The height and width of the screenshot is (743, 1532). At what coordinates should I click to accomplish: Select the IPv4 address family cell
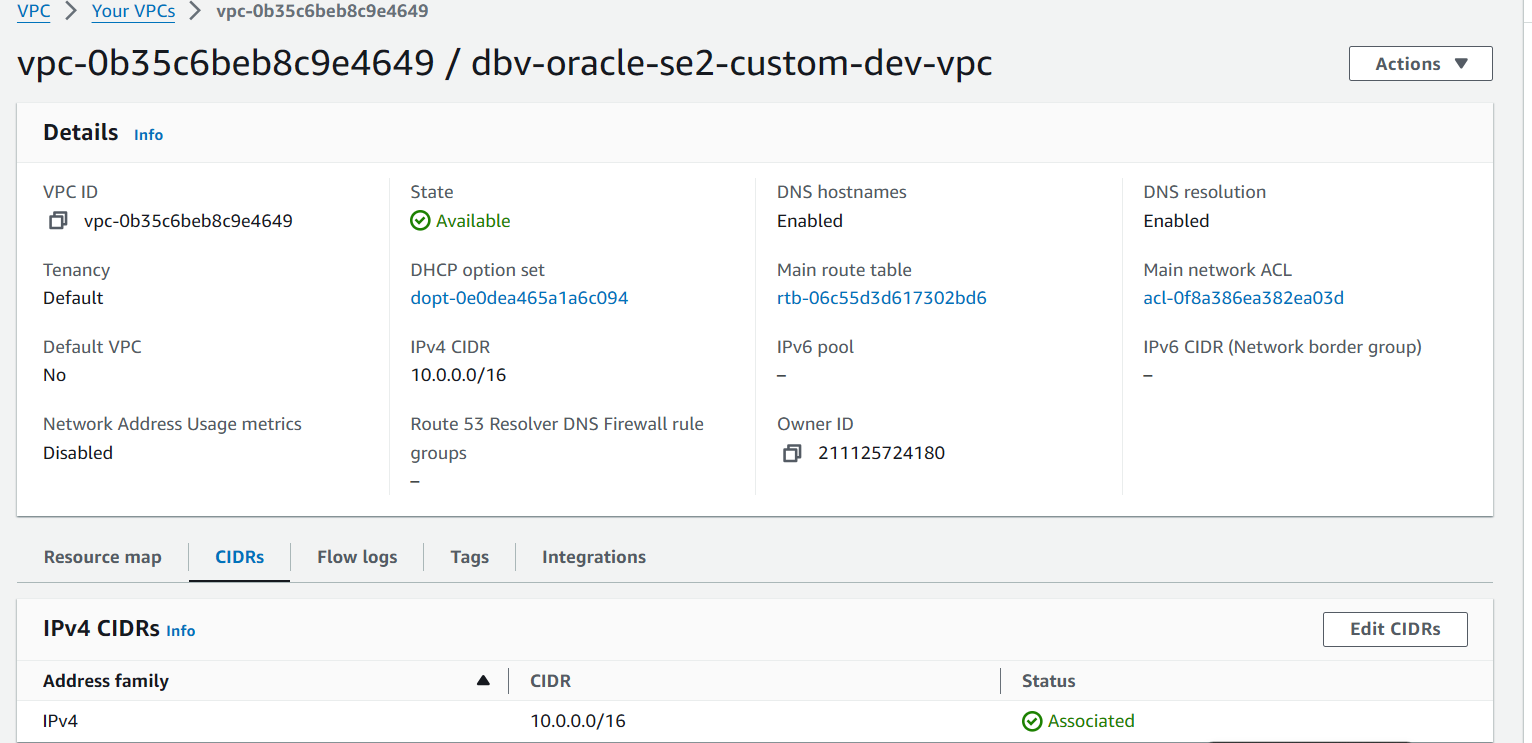point(60,721)
